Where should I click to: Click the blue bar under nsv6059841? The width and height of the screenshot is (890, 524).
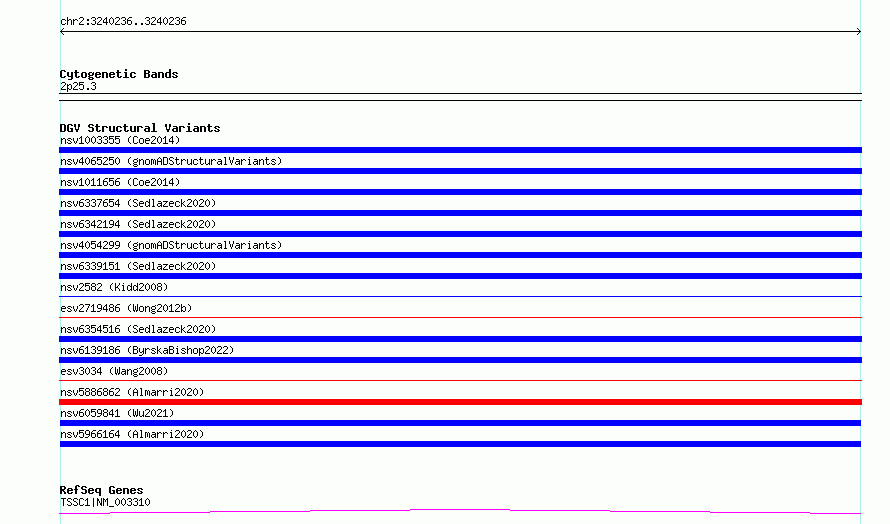(x=460, y=423)
